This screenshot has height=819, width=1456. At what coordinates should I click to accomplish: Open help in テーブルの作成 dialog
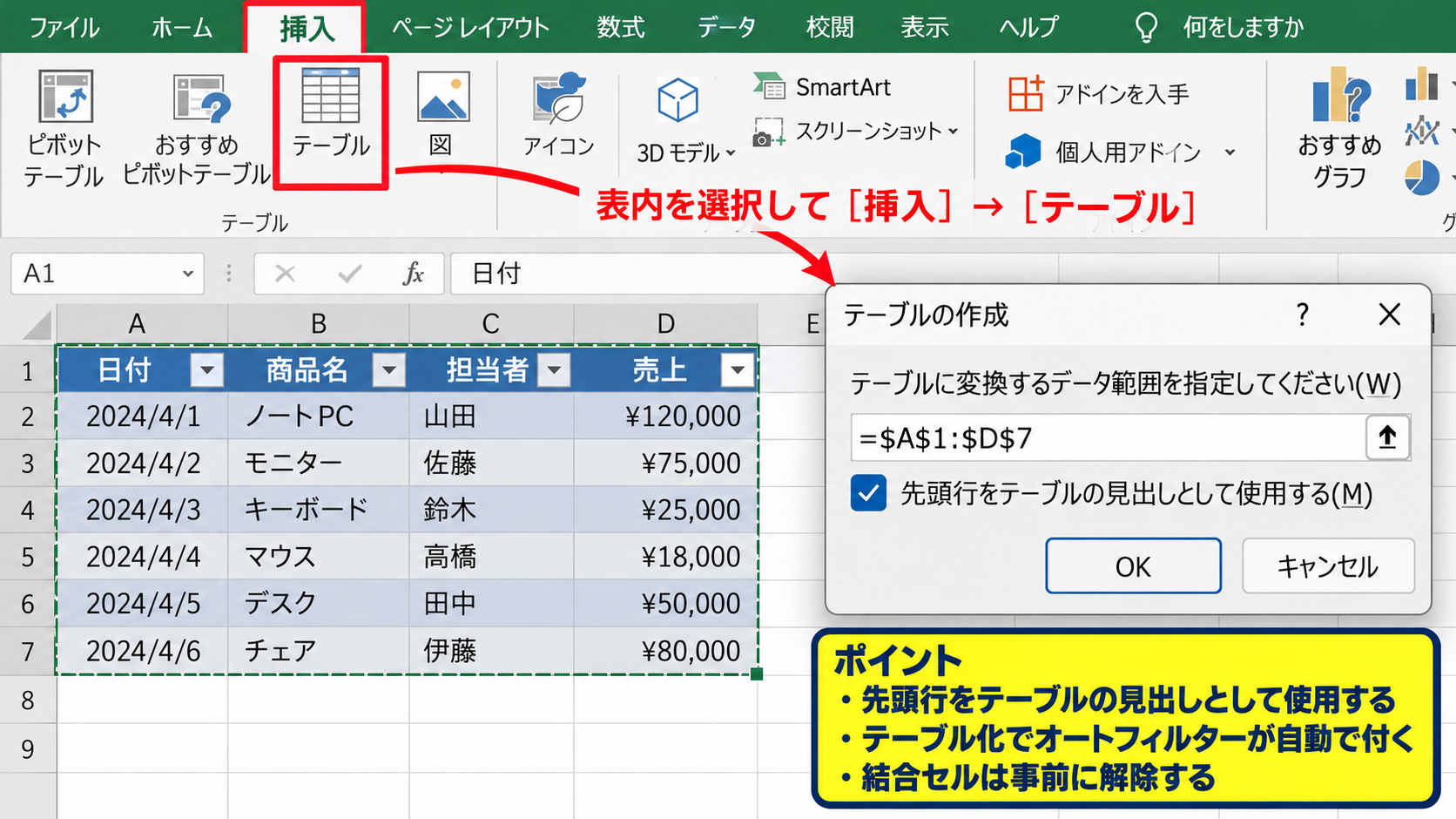click(1302, 315)
